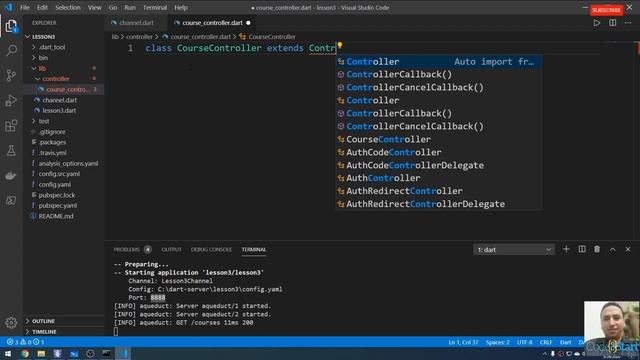Open the Extensions view
This screenshot has width=640, height=360.
11,126
